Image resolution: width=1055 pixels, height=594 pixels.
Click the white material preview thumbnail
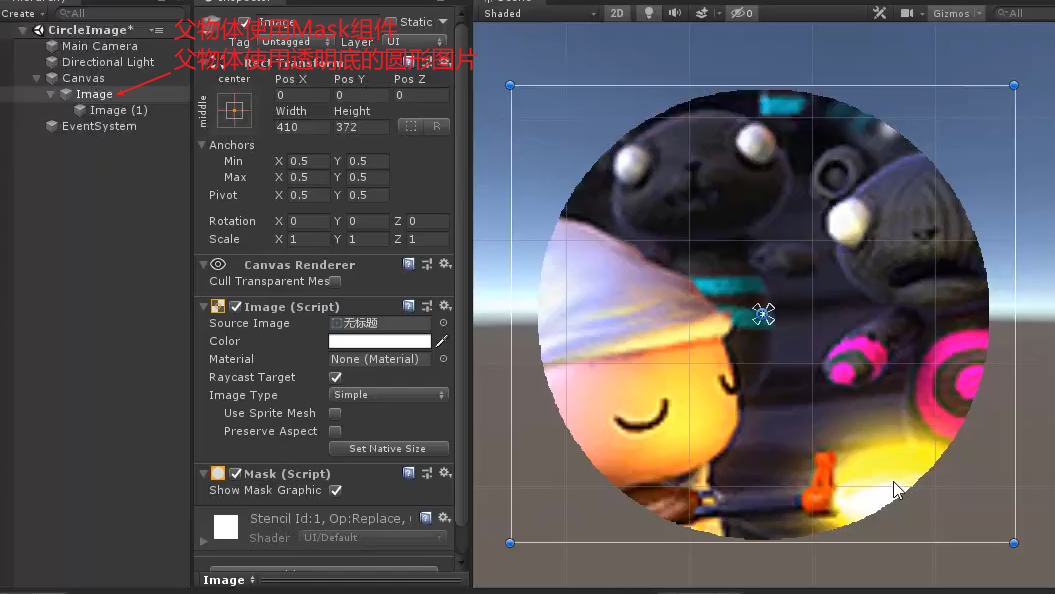pyautogui.click(x=225, y=527)
